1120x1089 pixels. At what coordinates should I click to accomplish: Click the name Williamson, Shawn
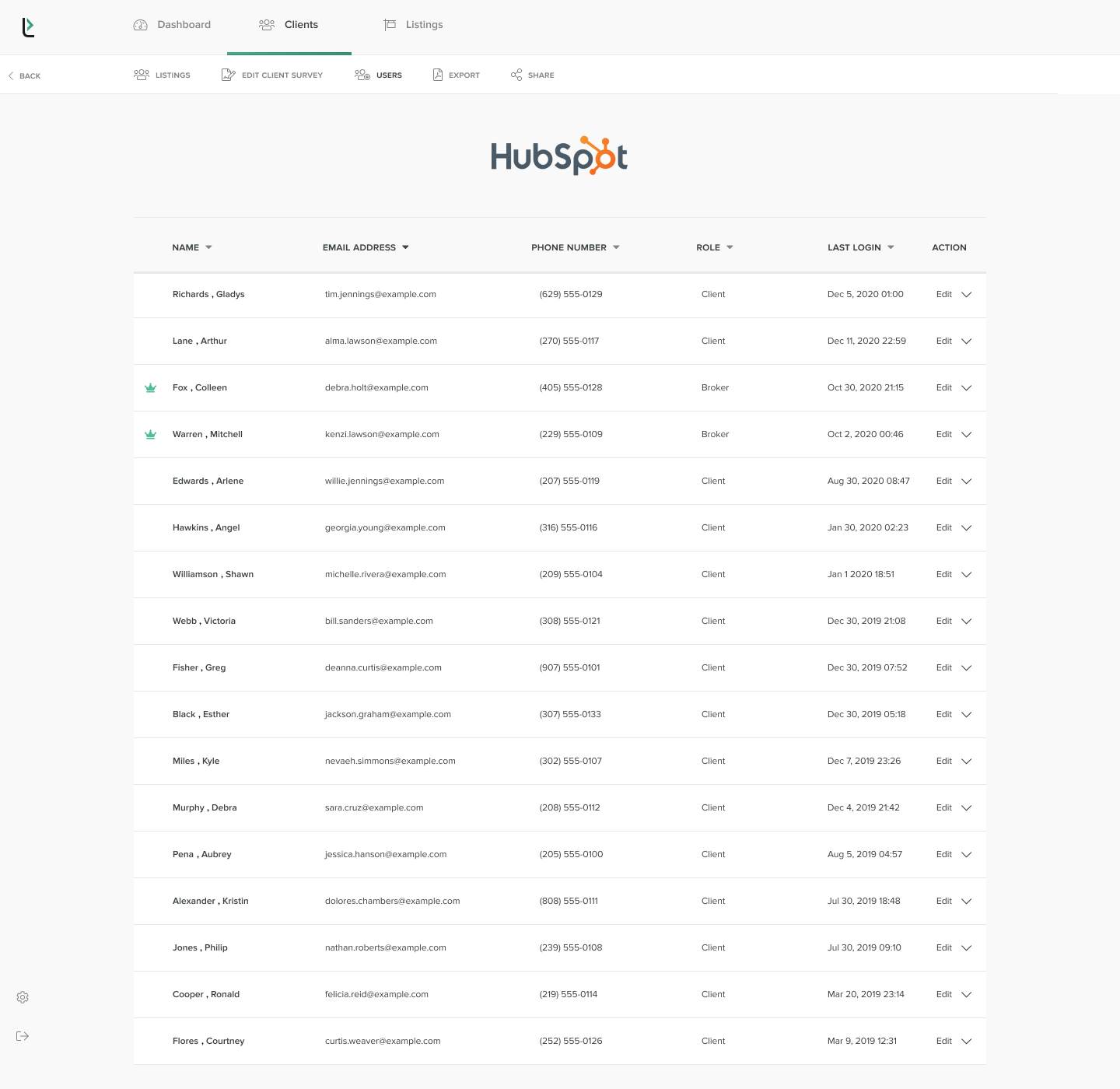[213, 574]
